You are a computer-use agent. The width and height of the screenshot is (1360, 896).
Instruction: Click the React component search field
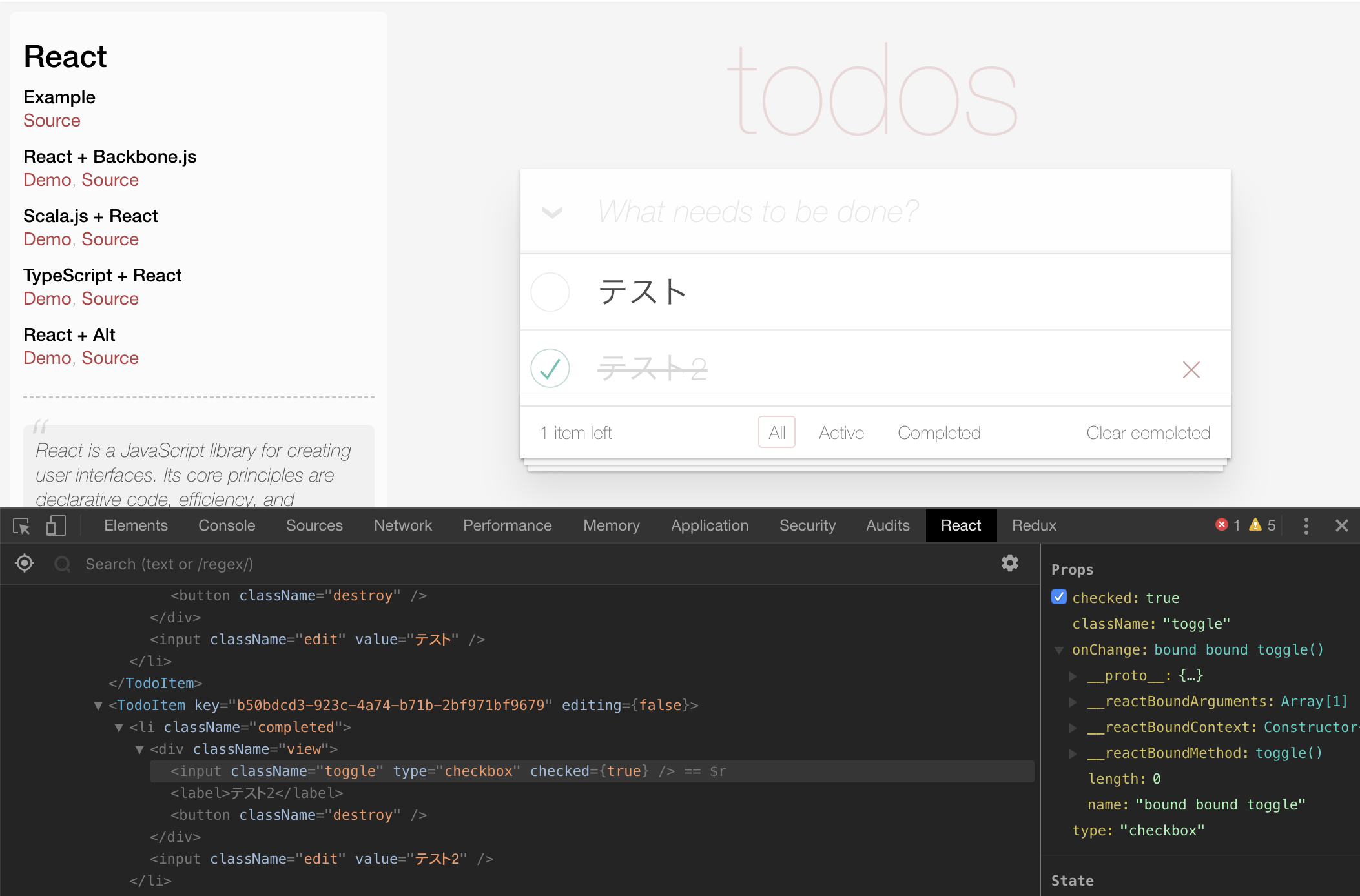169,564
